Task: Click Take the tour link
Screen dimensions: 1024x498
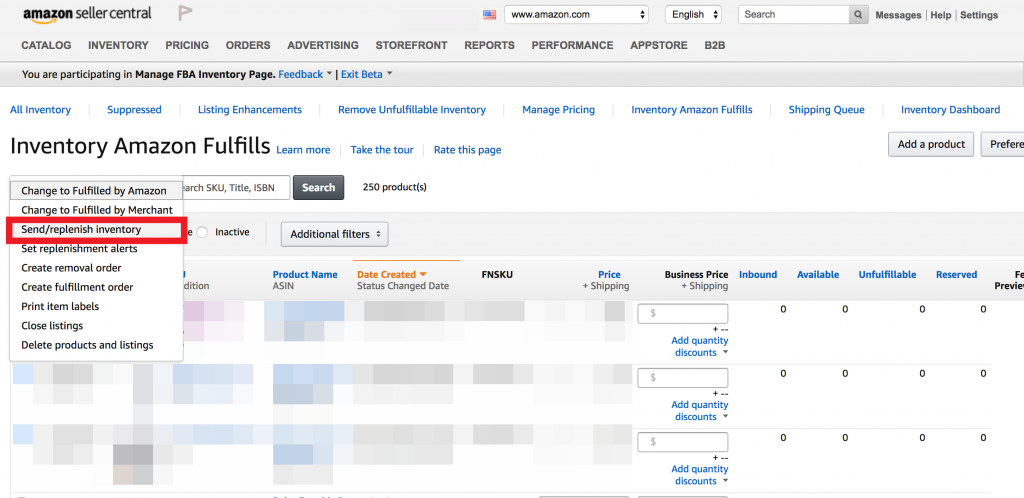Action: pos(382,150)
